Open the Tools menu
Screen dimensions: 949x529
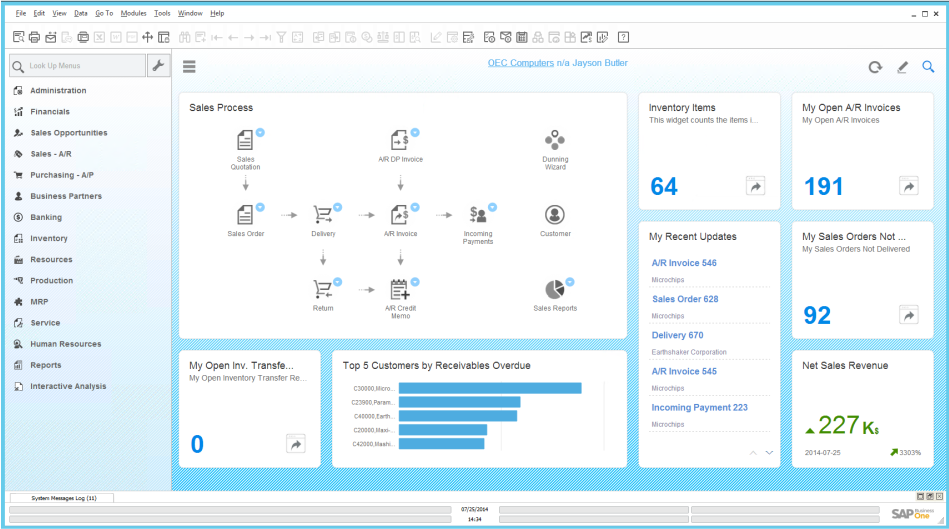(162, 13)
